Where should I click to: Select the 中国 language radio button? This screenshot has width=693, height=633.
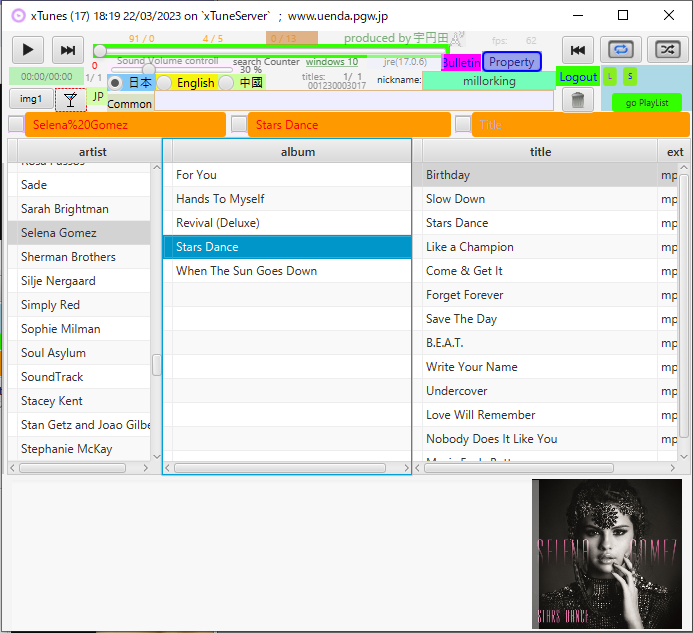click(227, 83)
